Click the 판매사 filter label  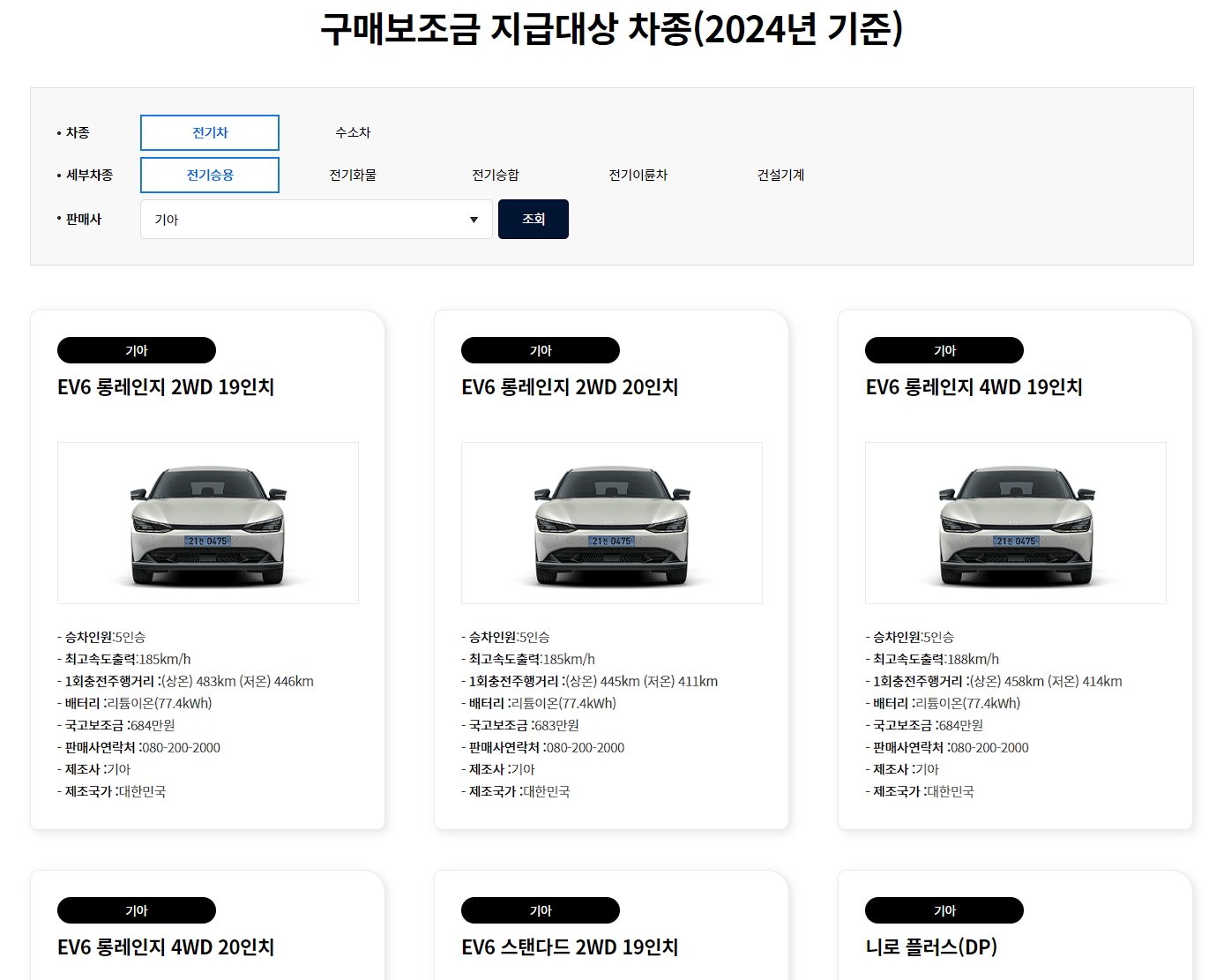point(84,219)
